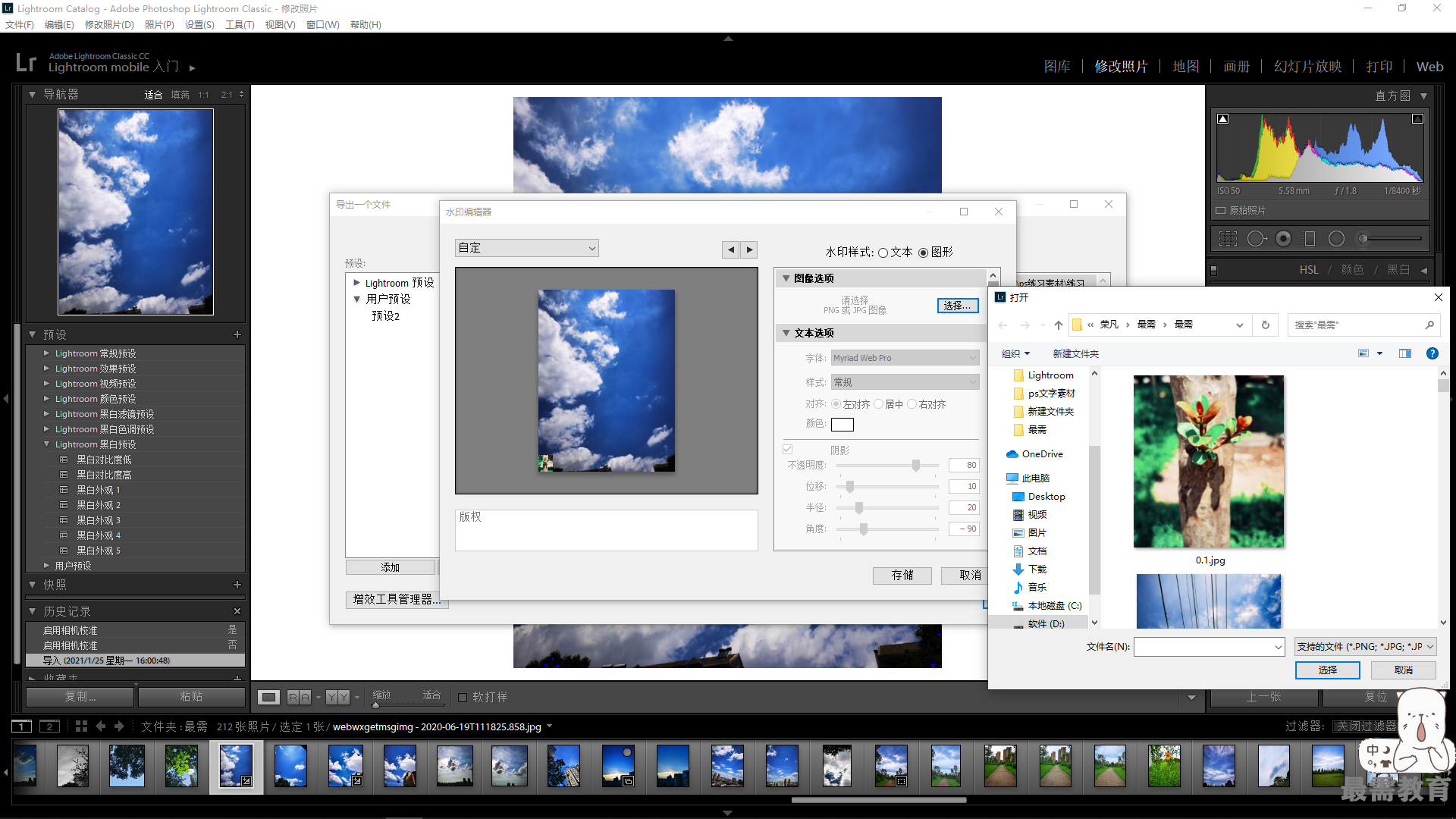The width and height of the screenshot is (1456, 819).
Task: Select graphic watermark style radio
Action: (x=923, y=253)
